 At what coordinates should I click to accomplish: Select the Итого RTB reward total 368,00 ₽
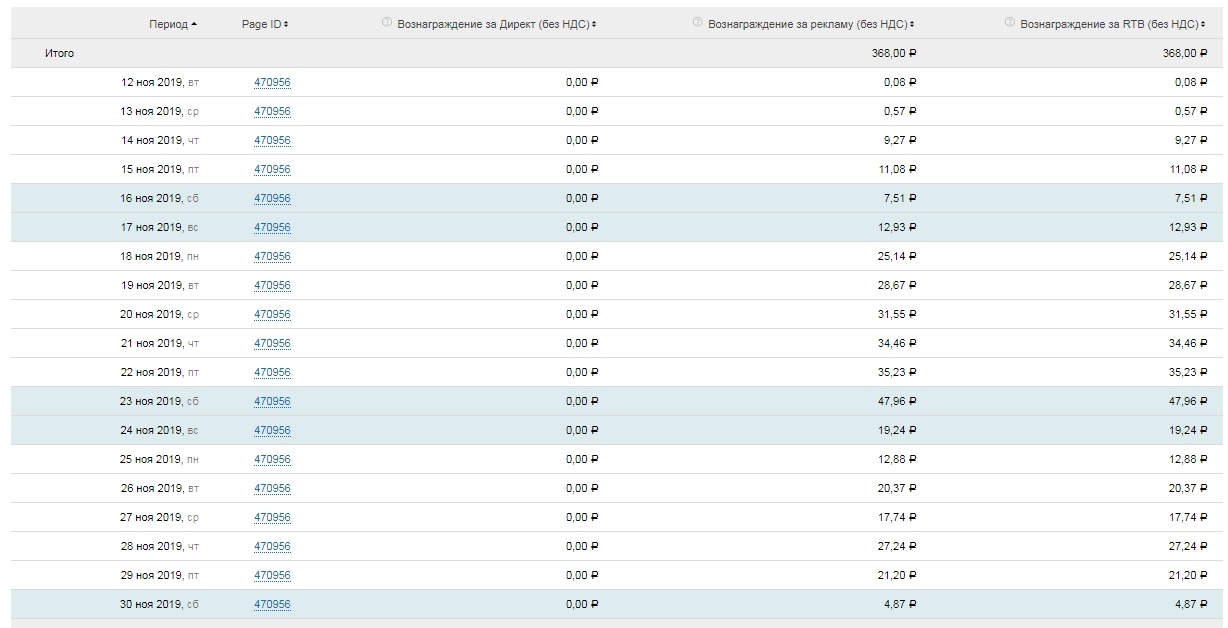coord(1184,53)
